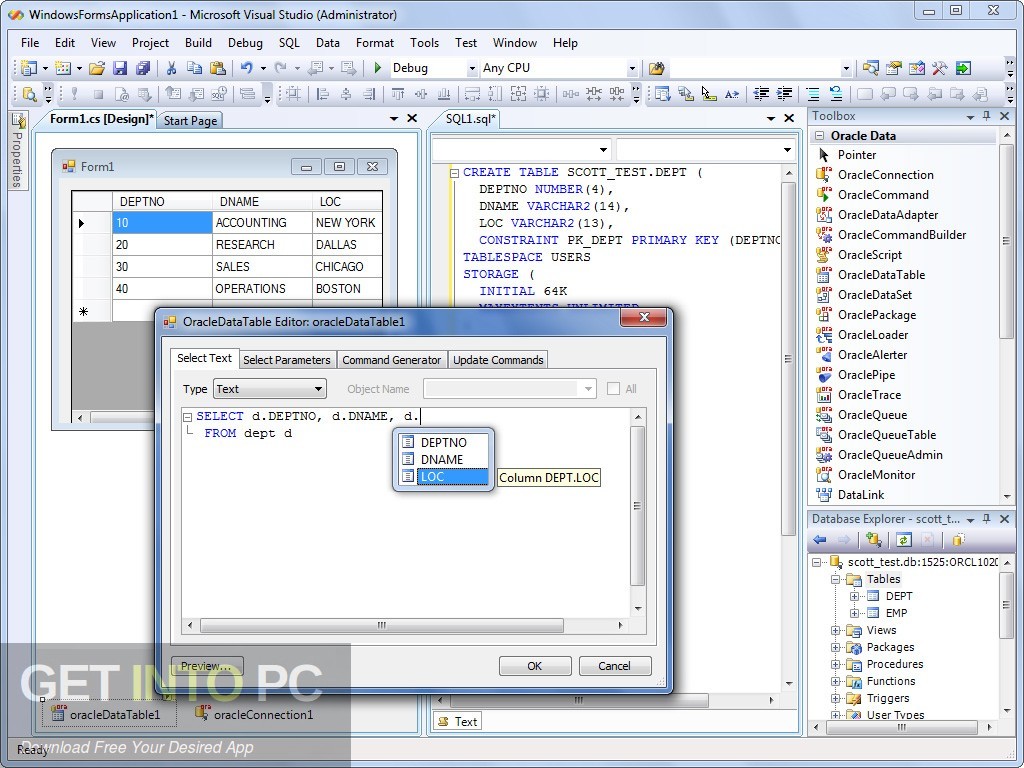1024x768 pixels.
Task: Click the Preview button
Action: point(206,666)
